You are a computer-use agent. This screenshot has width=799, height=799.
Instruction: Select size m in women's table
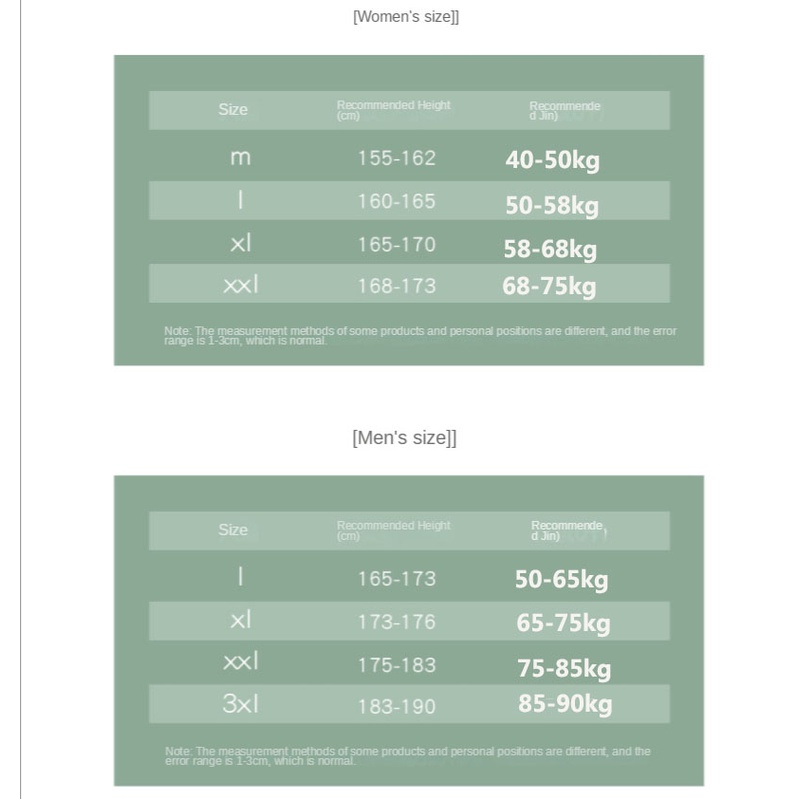click(240, 158)
